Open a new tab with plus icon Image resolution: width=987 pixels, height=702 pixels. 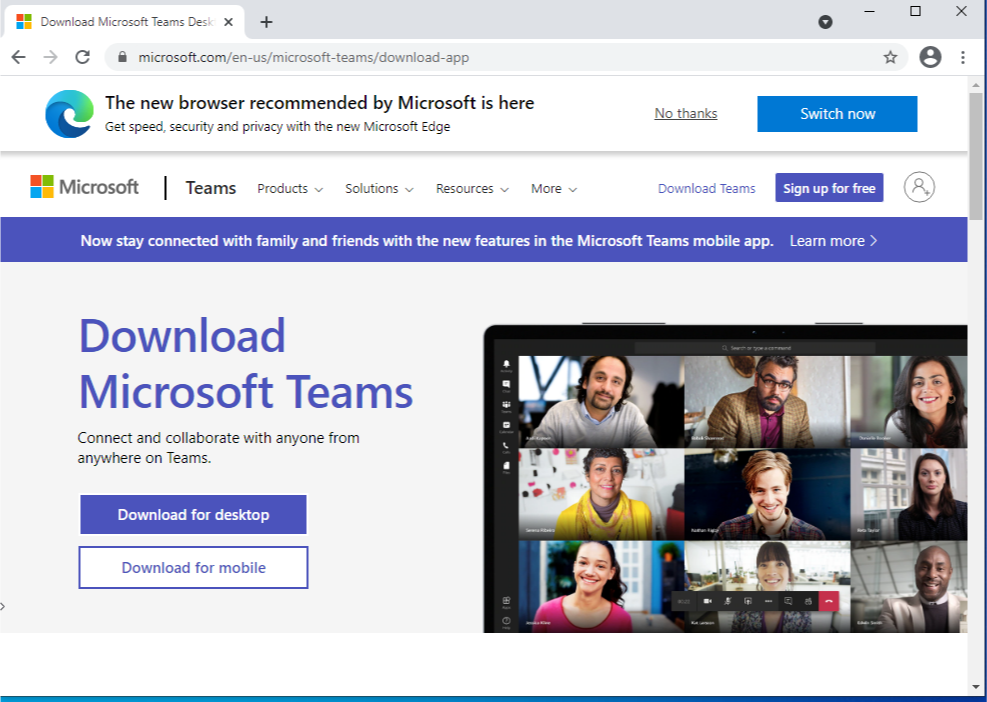point(266,22)
